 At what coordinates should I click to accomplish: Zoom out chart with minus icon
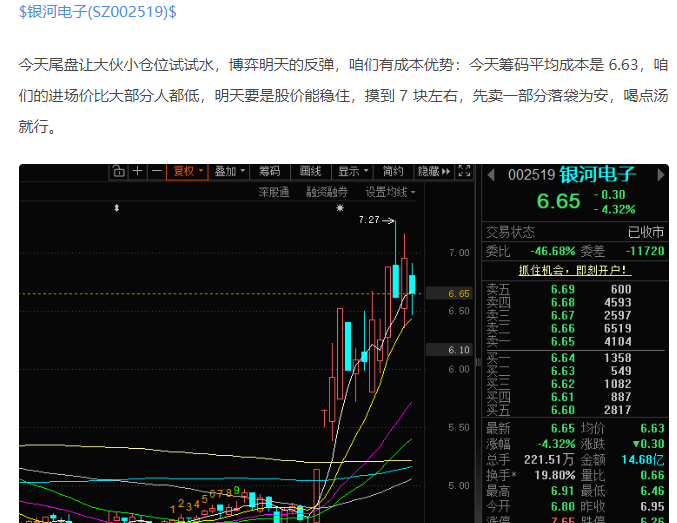156,171
